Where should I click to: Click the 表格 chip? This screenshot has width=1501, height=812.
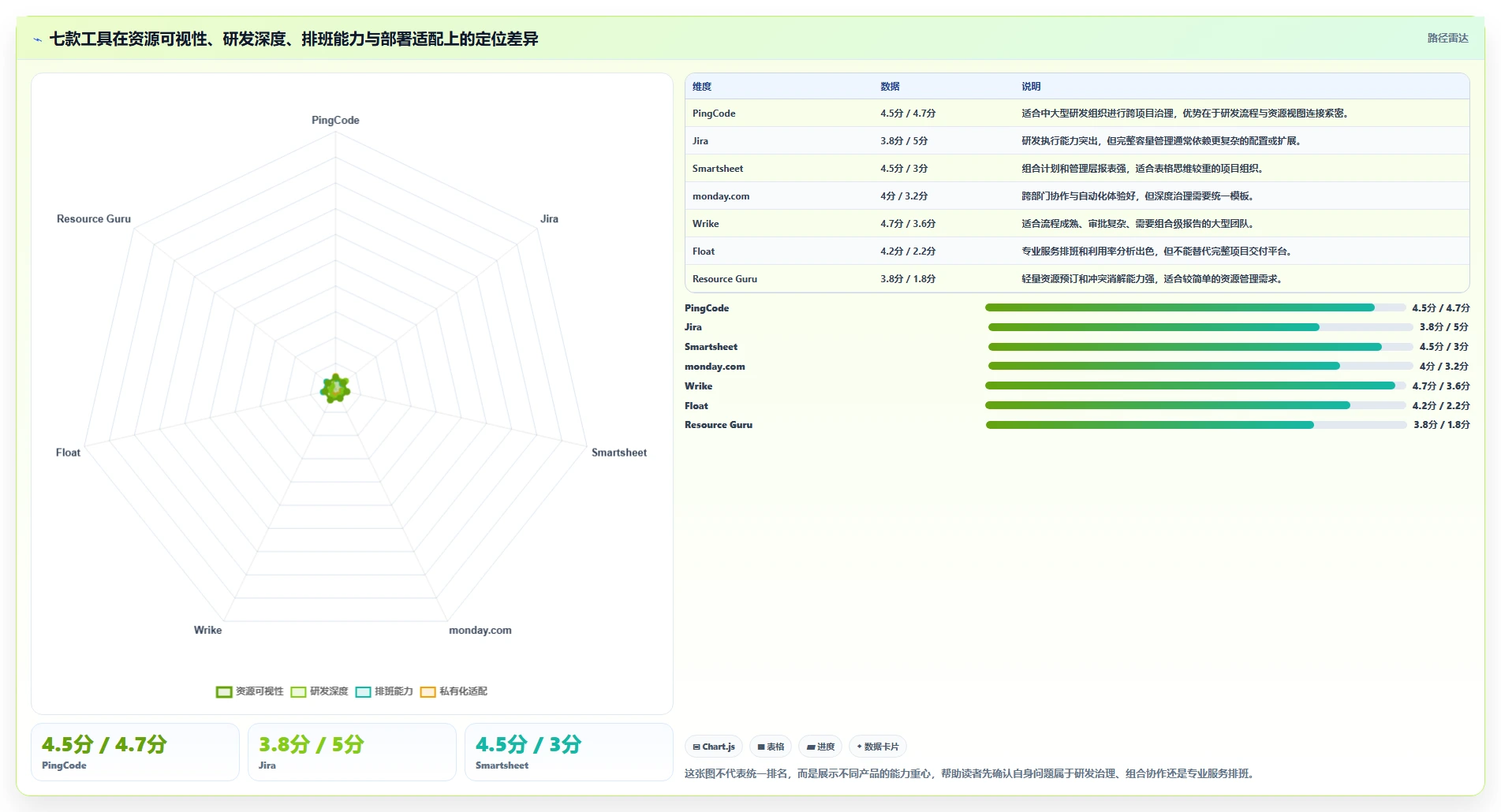click(x=771, y=747)
